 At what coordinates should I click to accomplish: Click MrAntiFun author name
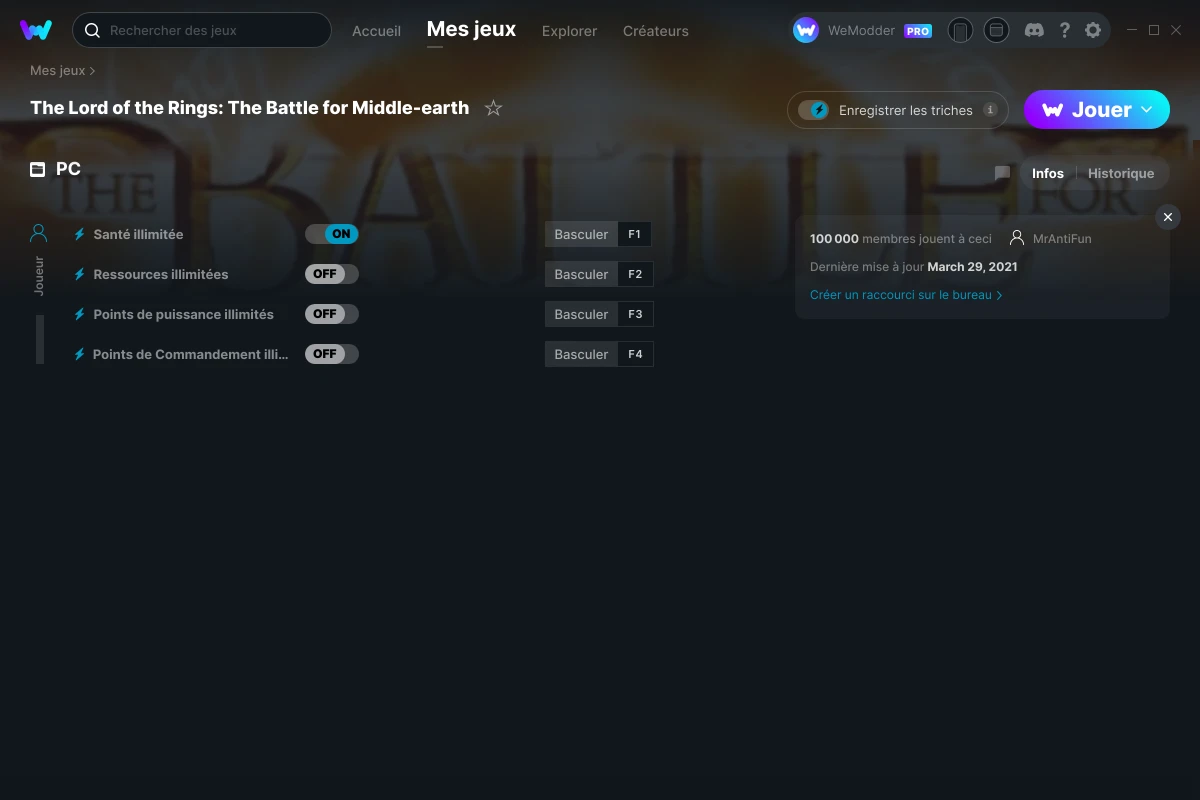[1062, 239]
